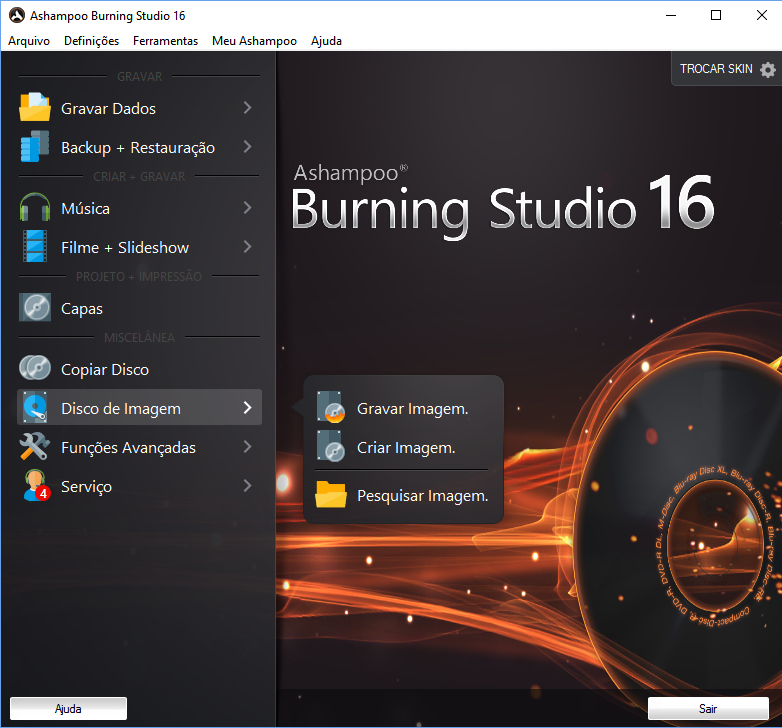This screenshot has width=782, height=728.
Task: Minimize the Burning Studio window
Action: (671, 15)
